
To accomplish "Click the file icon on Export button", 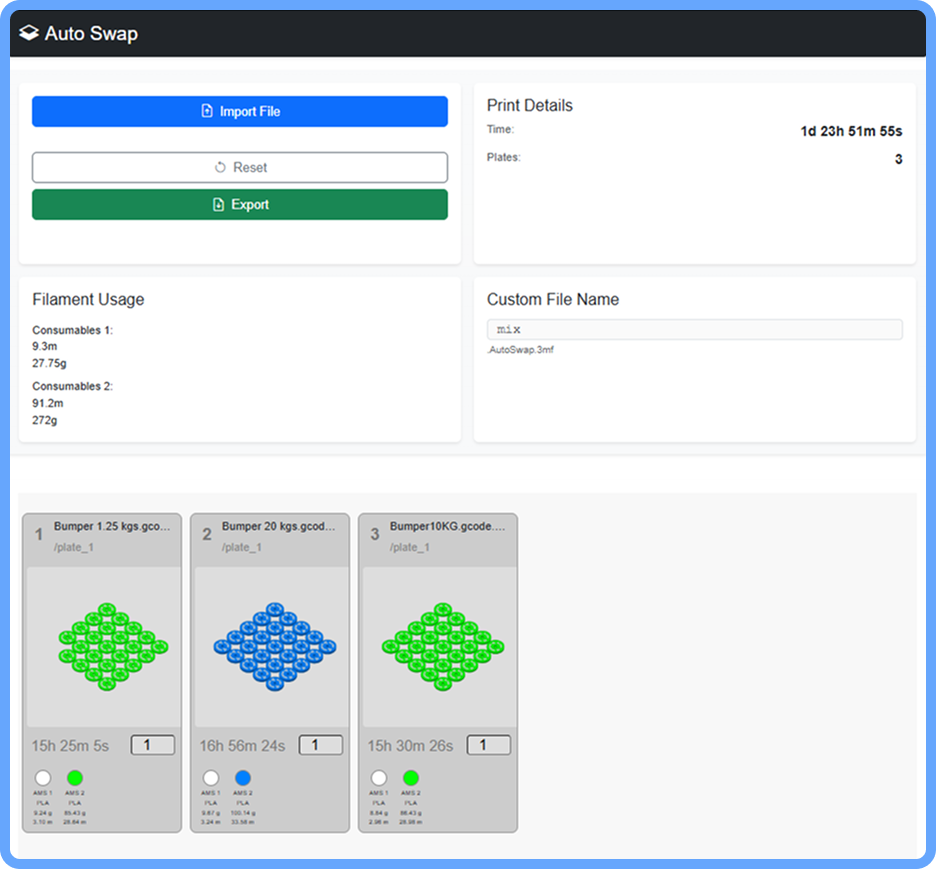I will 218,205.
